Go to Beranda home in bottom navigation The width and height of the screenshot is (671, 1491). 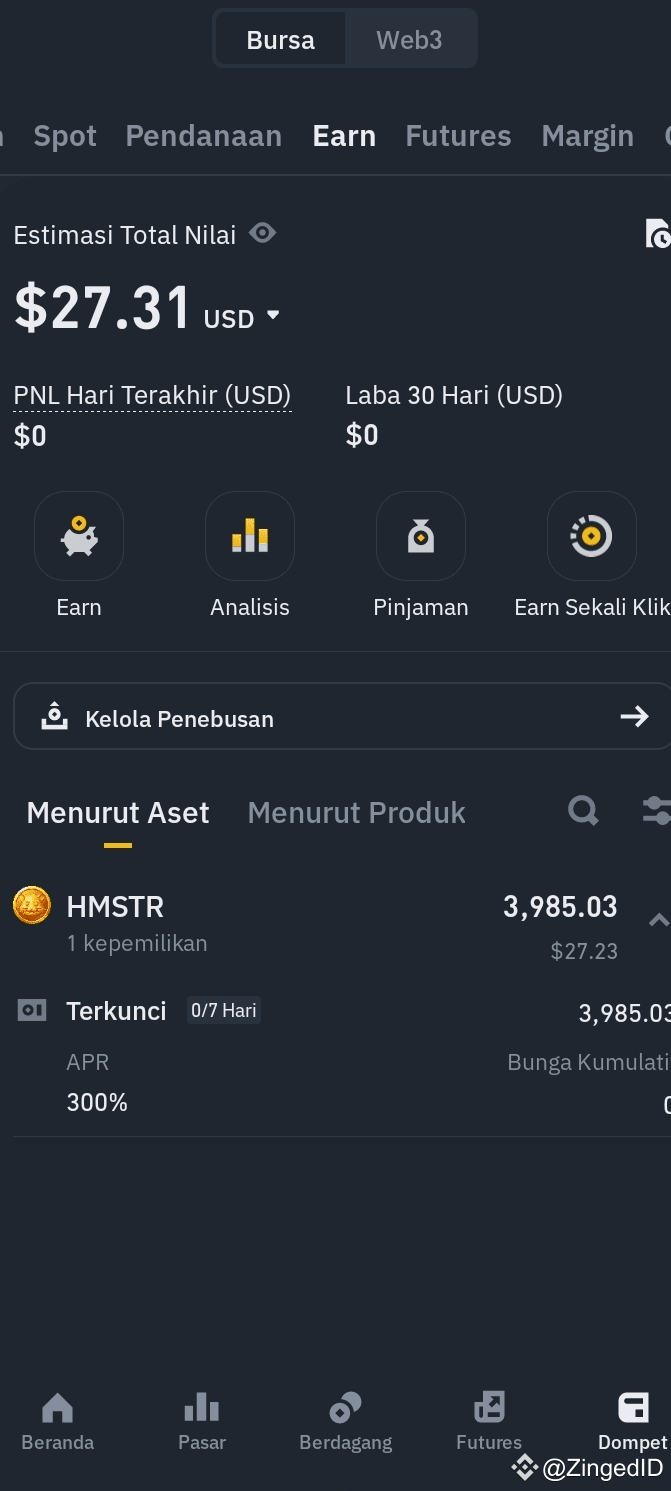pyautogui.click(x=58, y=1421)
